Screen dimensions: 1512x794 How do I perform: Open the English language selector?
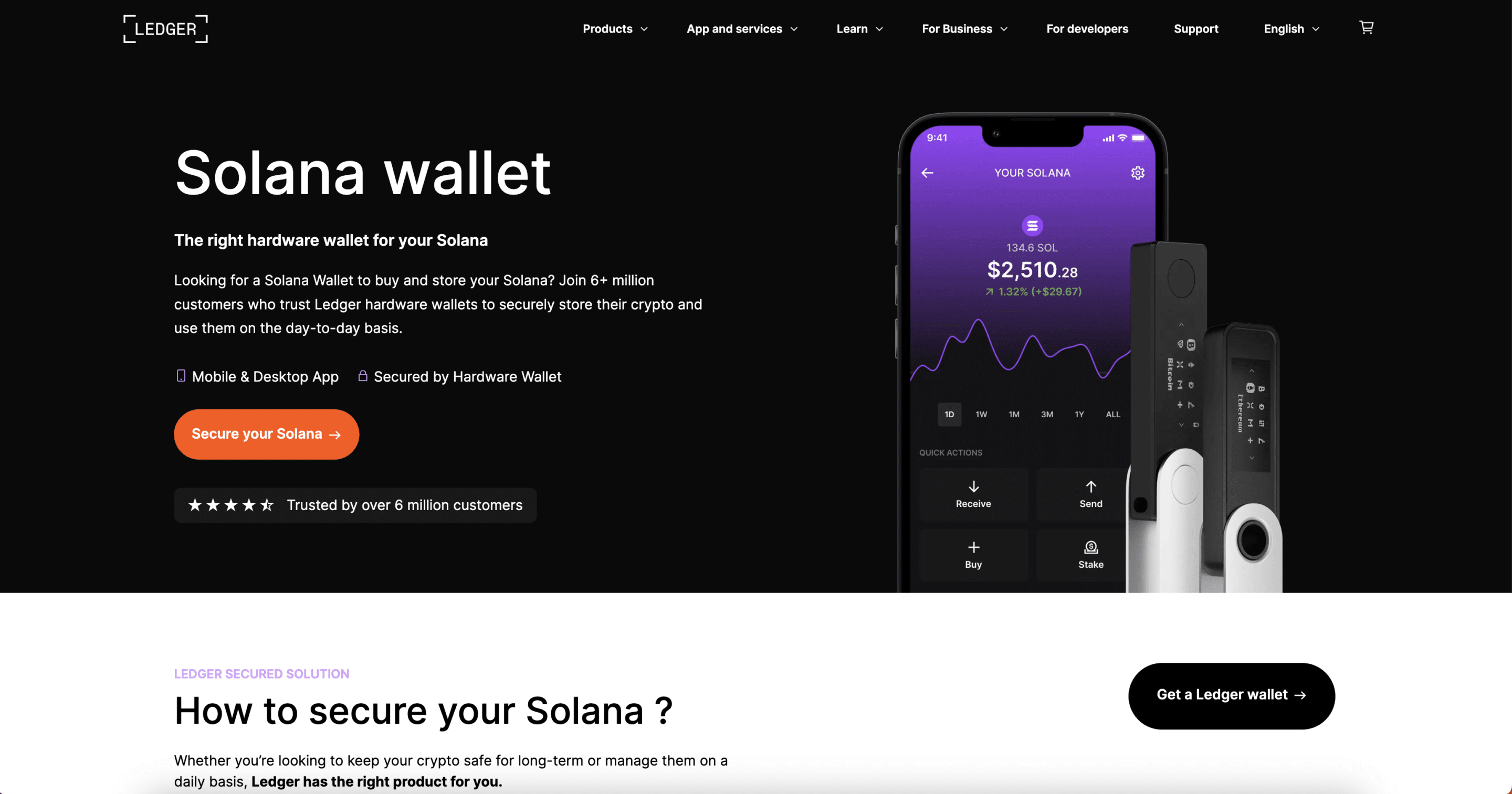click(x=1292, y=28)
